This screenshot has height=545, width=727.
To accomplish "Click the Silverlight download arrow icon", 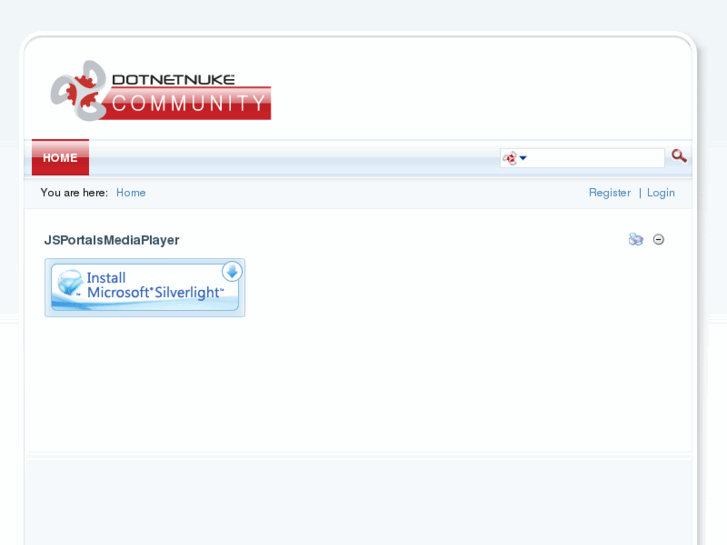I will (x=232, y=272).
